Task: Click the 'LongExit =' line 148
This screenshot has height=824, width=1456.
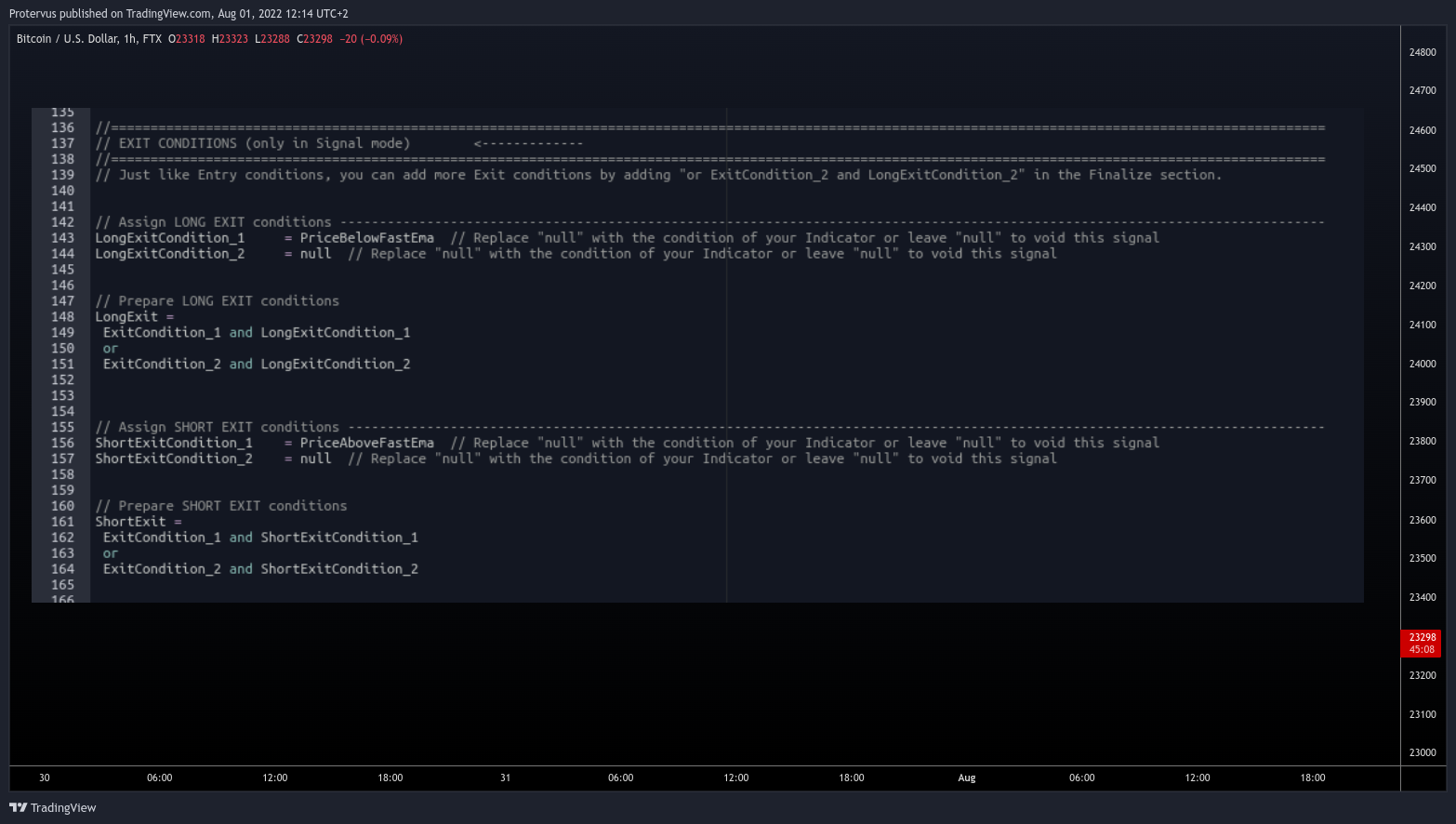Action: pos(135,317)
